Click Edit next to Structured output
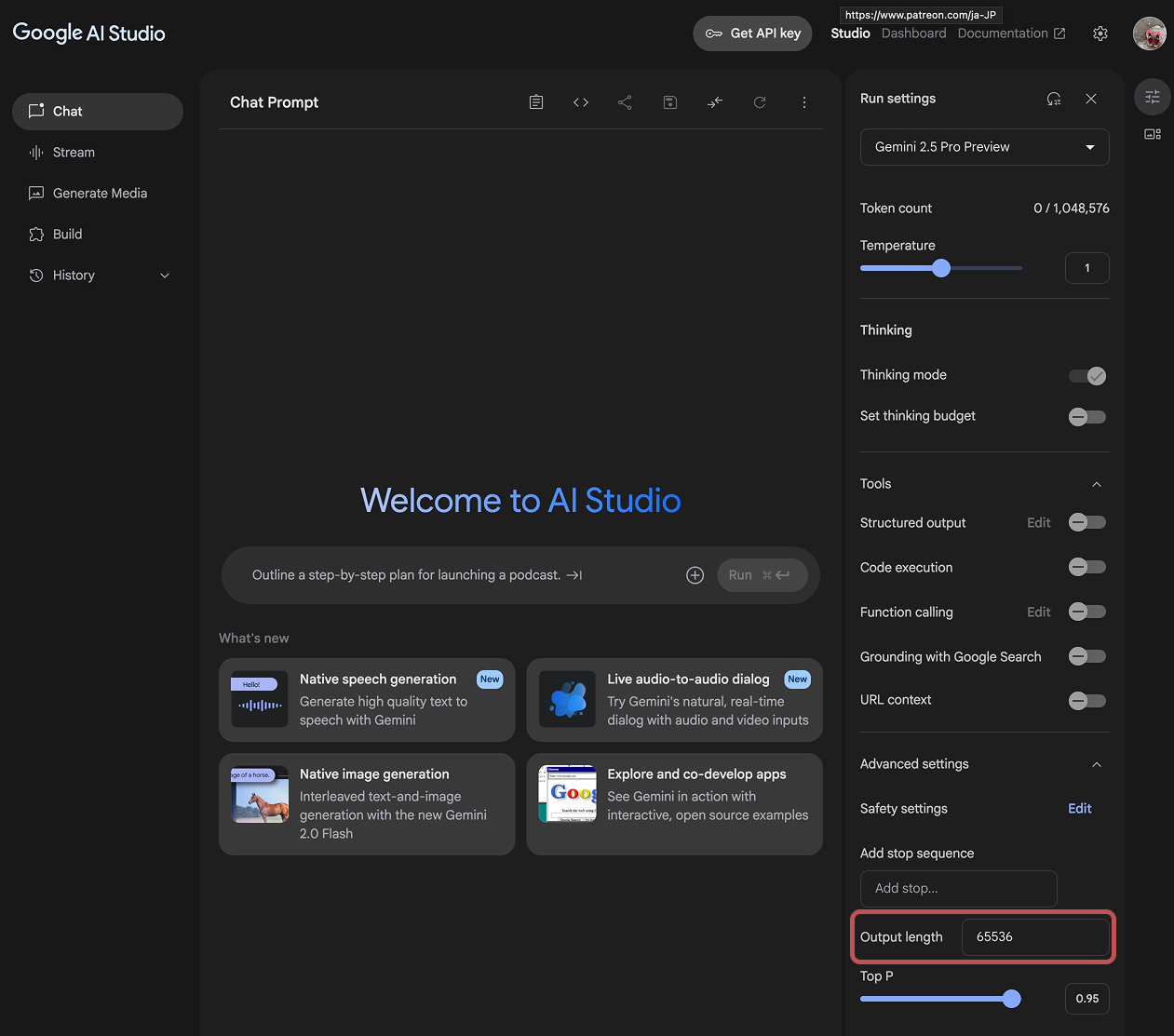Screen dimensions: 1174x1036 pyautogui.click(x=1039, y=523)
